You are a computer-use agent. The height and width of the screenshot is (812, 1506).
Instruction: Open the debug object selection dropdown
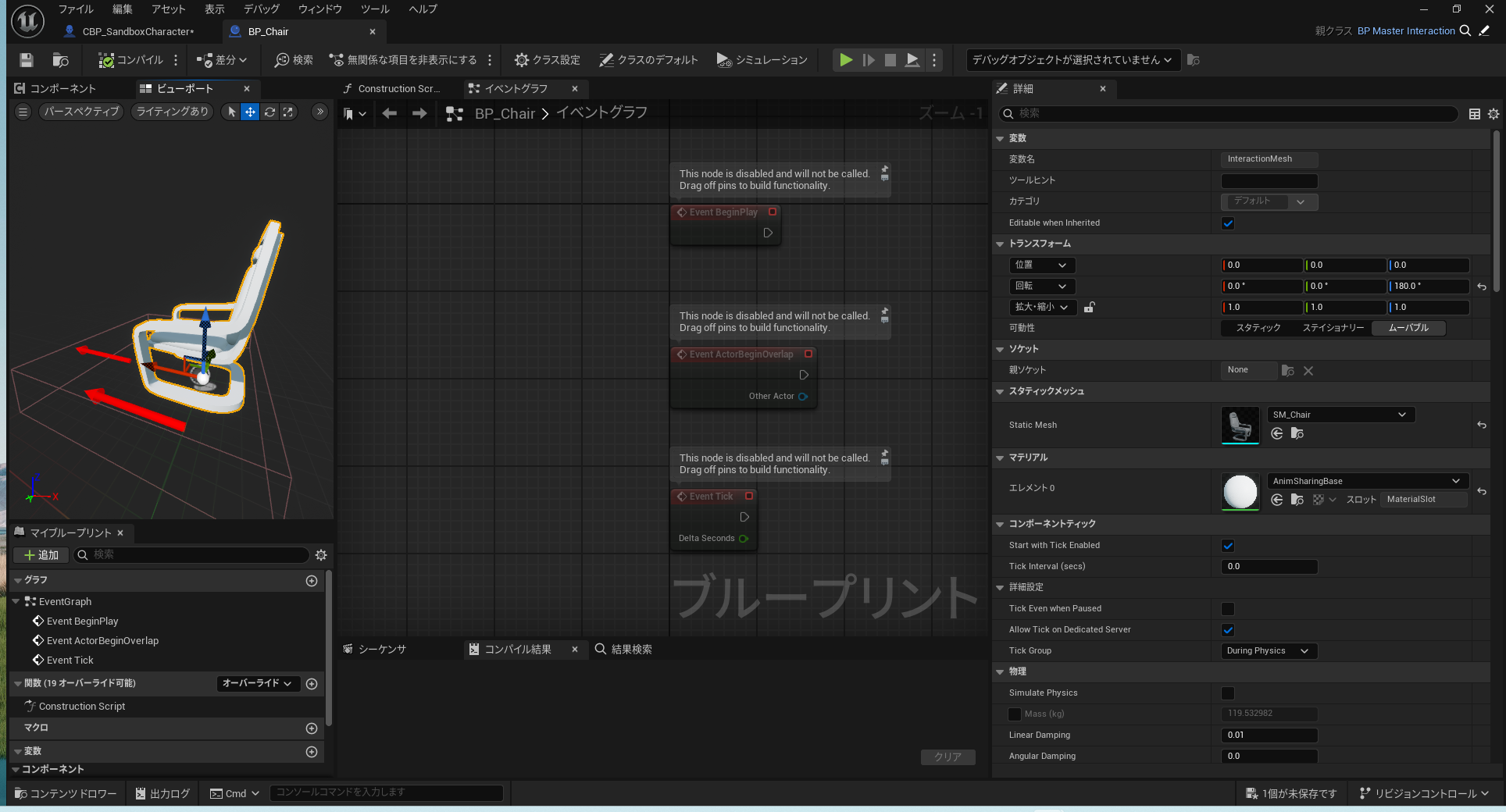[1072, 60]
